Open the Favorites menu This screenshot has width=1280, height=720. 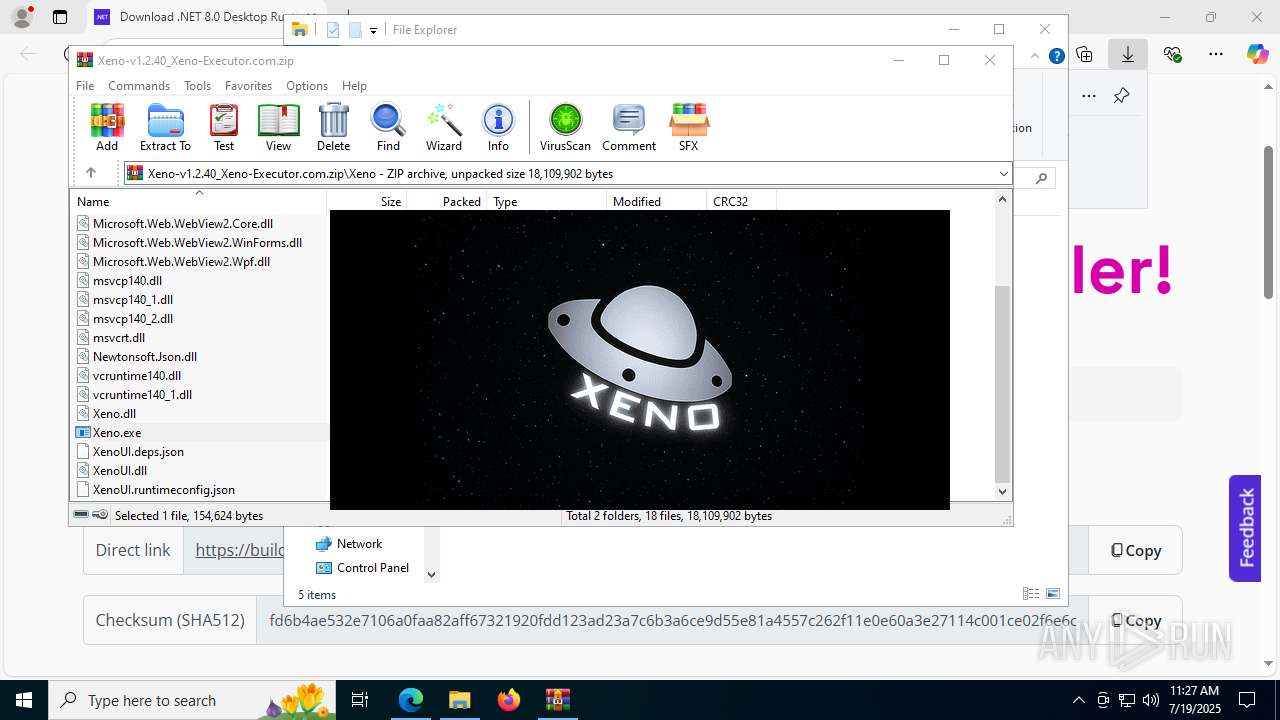click(248, 86)
